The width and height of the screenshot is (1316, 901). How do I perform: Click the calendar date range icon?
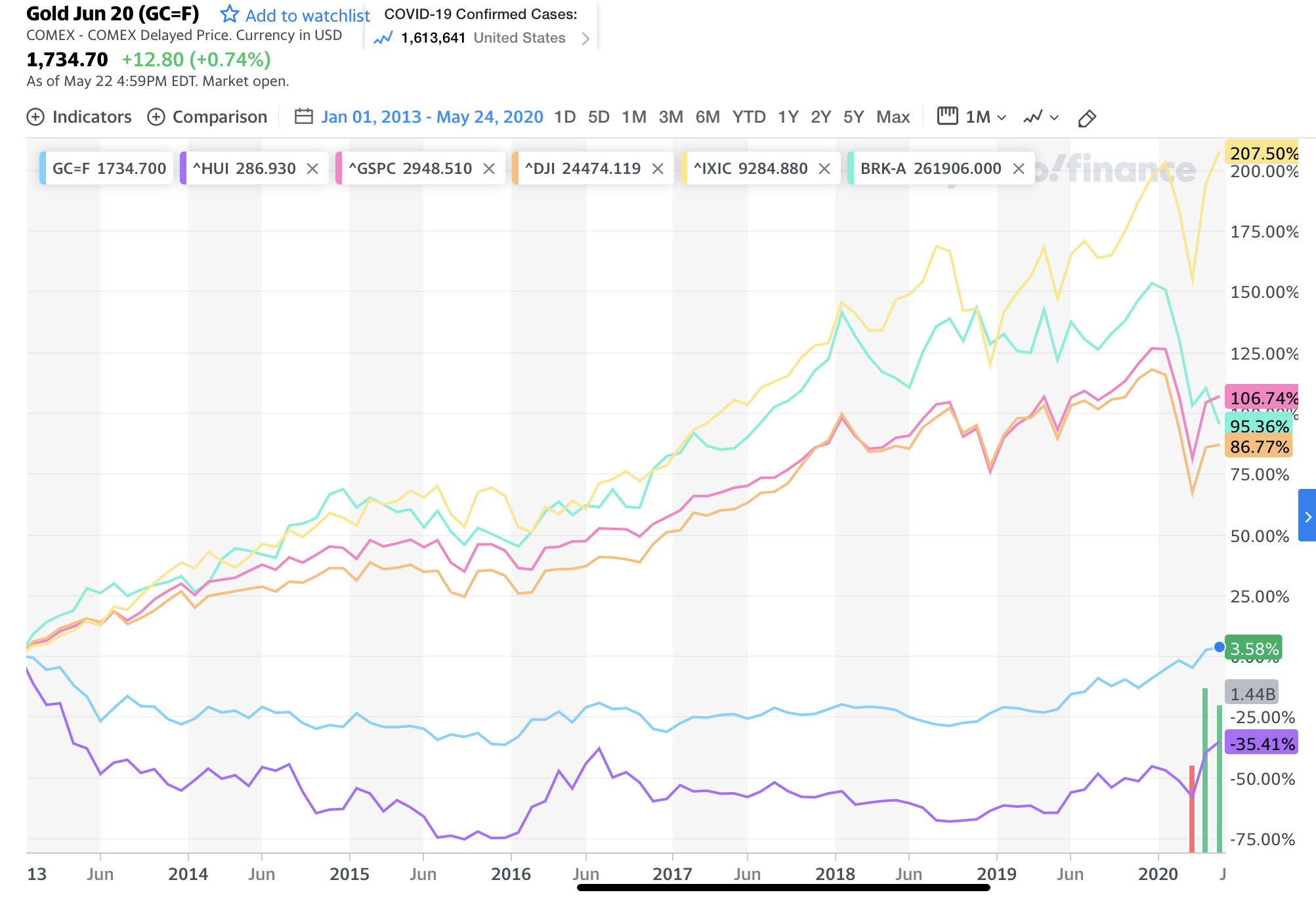303,117
